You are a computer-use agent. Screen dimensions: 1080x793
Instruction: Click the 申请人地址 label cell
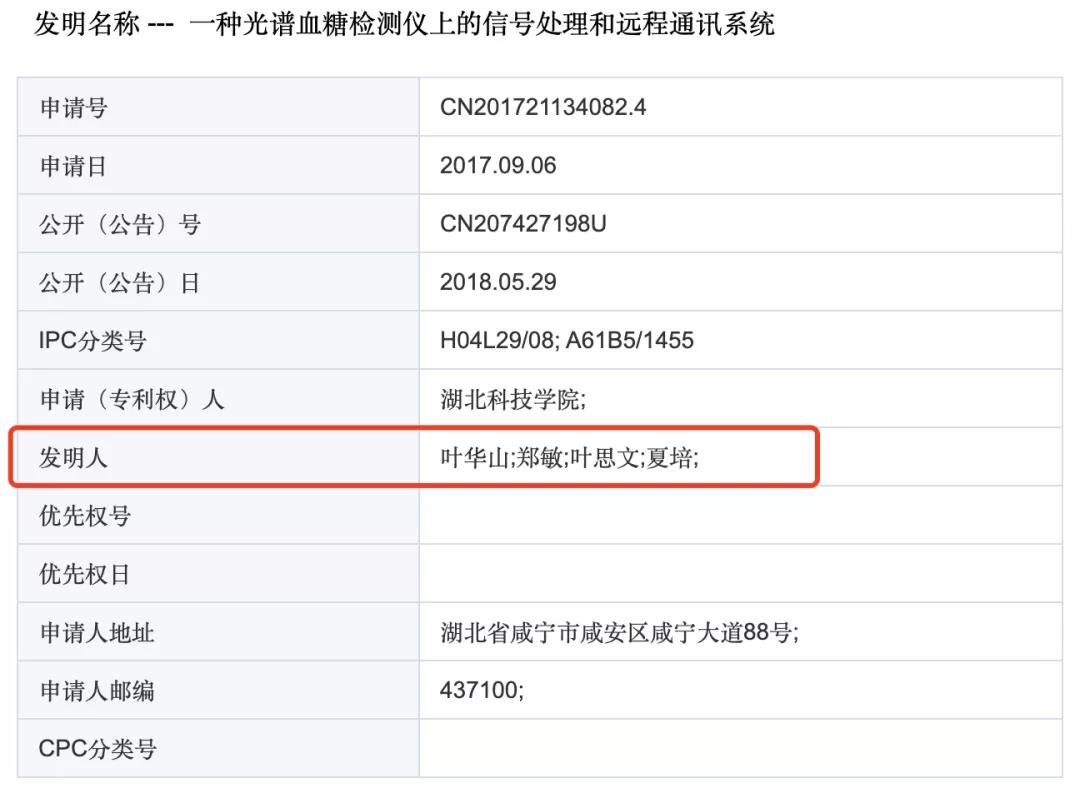tap(97, 632)
